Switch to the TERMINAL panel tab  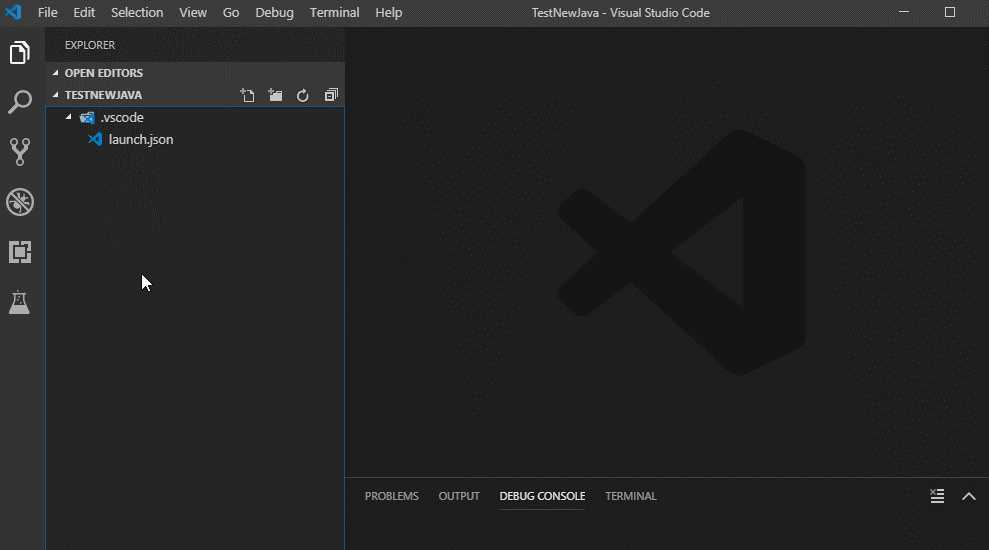click(x=631, y=496)
